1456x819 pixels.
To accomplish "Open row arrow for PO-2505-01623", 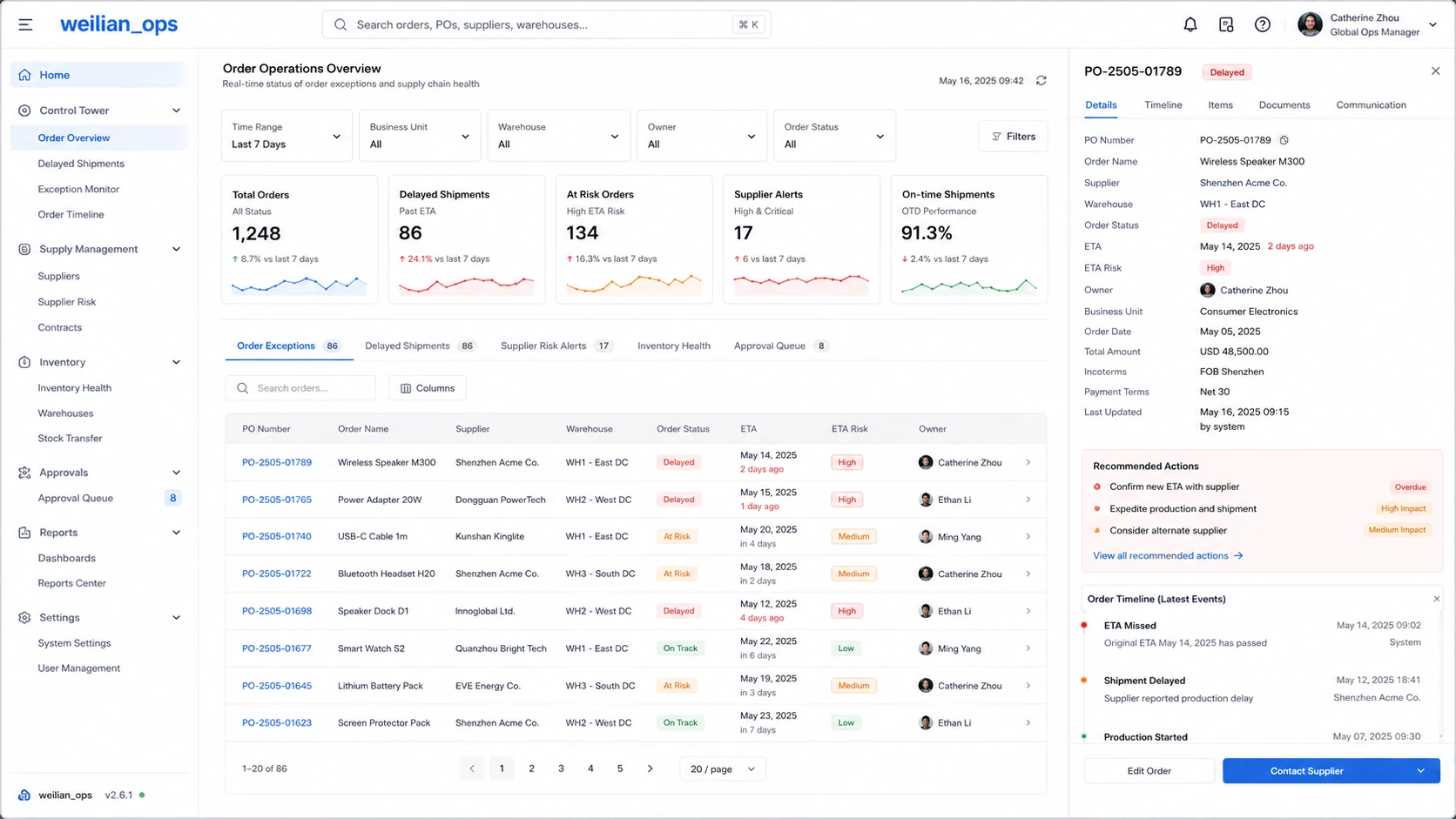I will (1028, 722).
